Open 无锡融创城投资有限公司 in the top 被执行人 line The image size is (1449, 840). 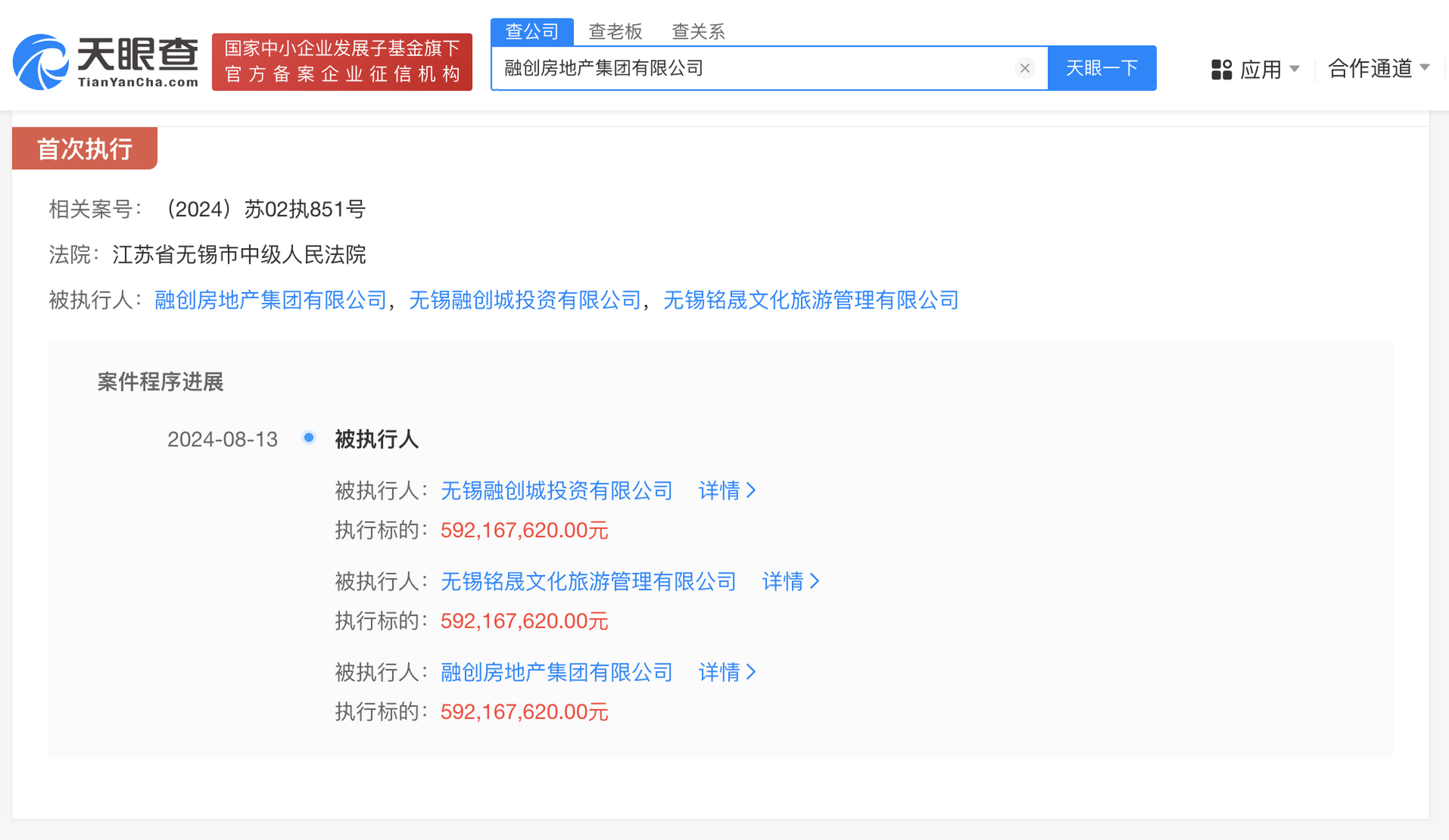[525, 300]
